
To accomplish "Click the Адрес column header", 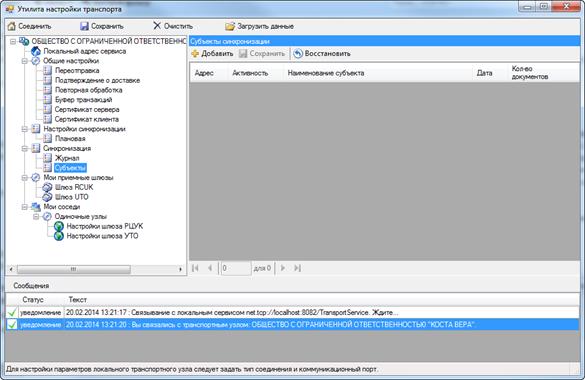I will tap(208, 73).
